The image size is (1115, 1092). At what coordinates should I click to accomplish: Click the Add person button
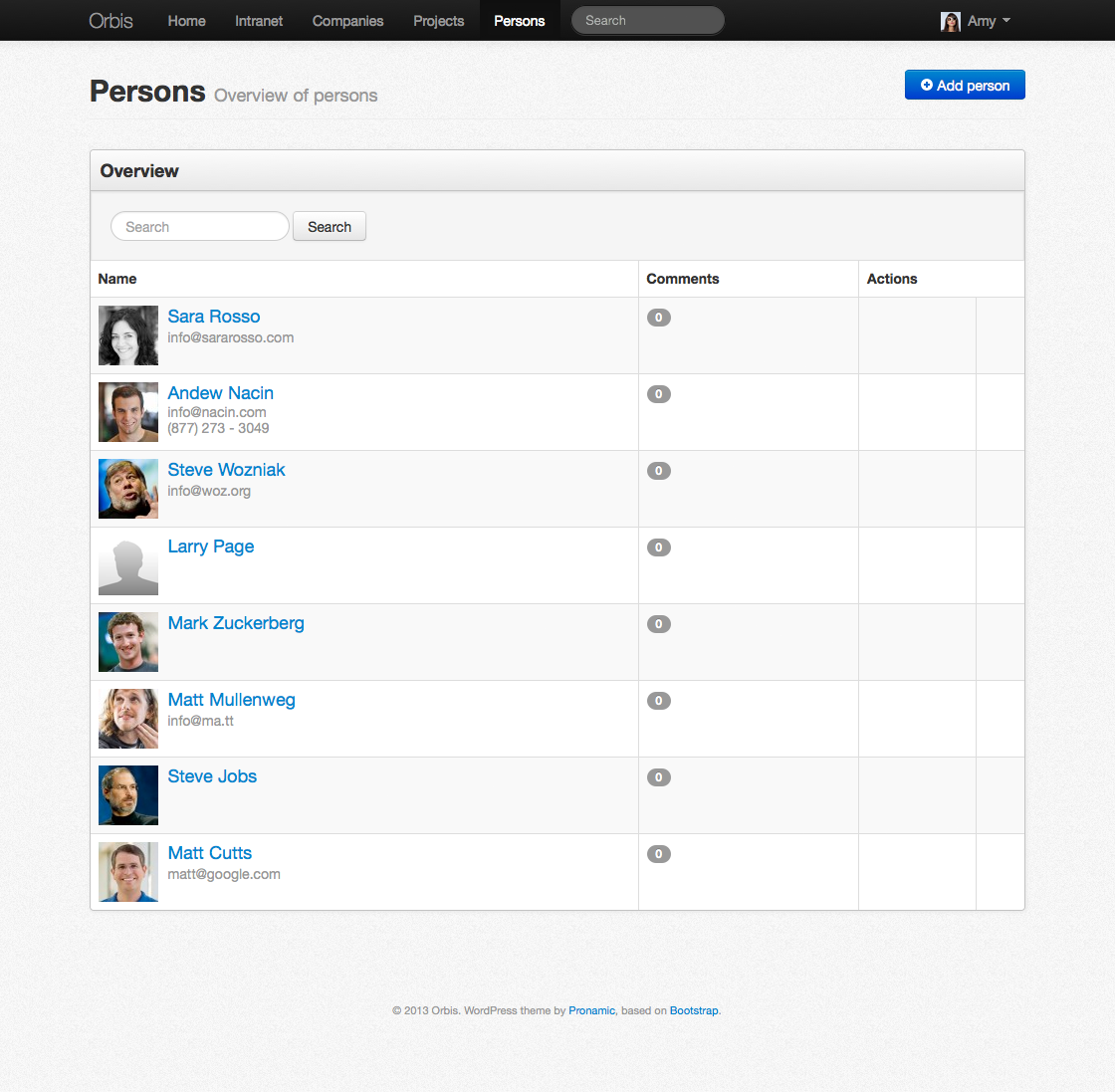tap(965, 85)
